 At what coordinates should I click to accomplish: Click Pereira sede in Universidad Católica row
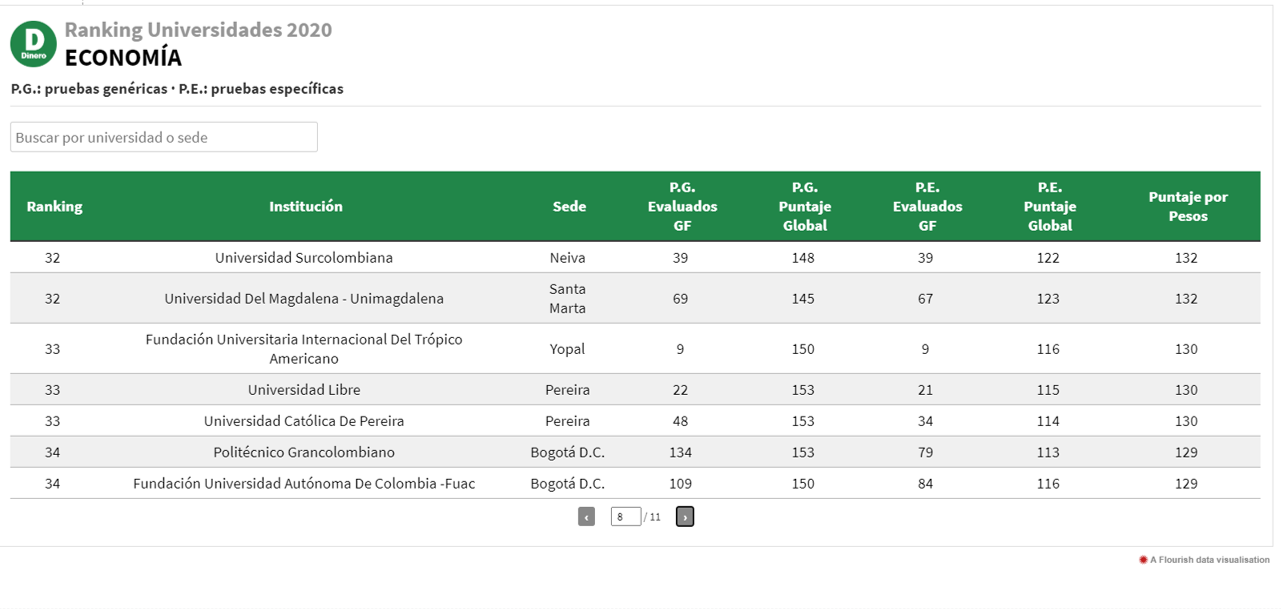[568, 421]
